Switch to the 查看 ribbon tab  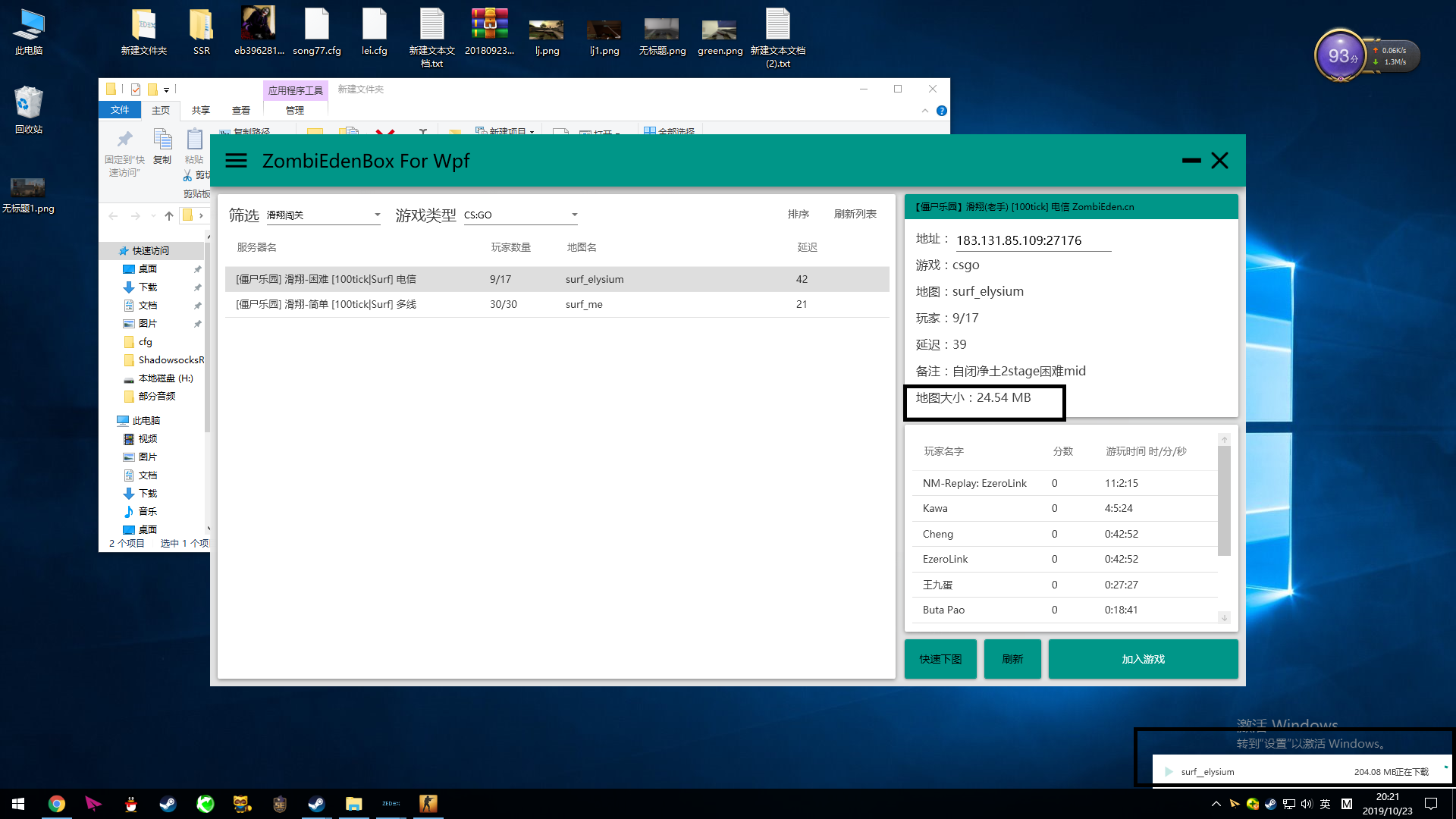click(x=241, y=111)
